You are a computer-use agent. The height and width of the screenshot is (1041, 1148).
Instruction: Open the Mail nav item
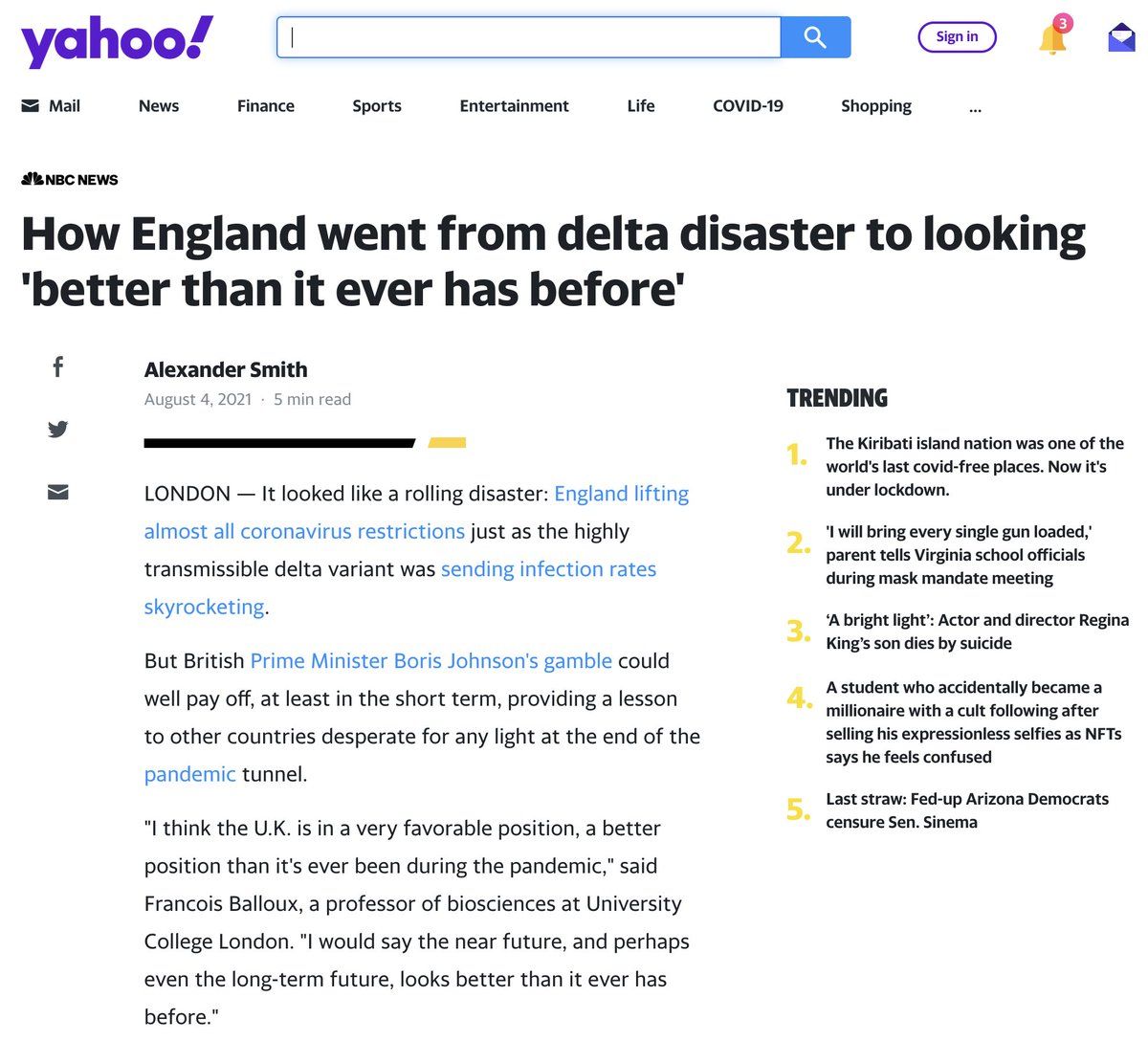click(x=51, y=106)
